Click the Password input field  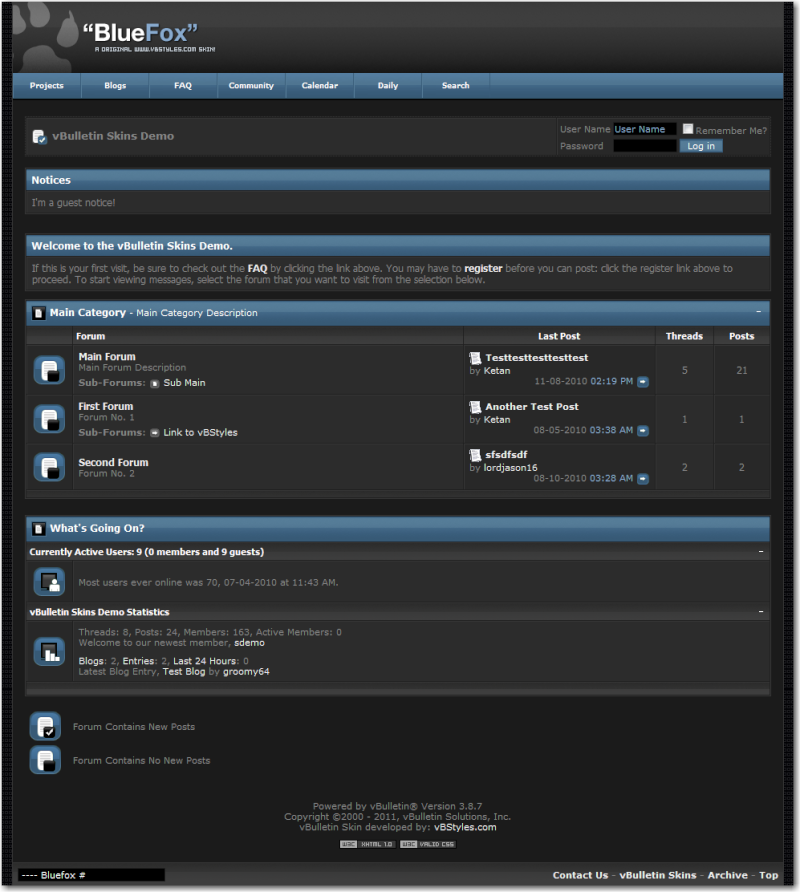[645, 146]
